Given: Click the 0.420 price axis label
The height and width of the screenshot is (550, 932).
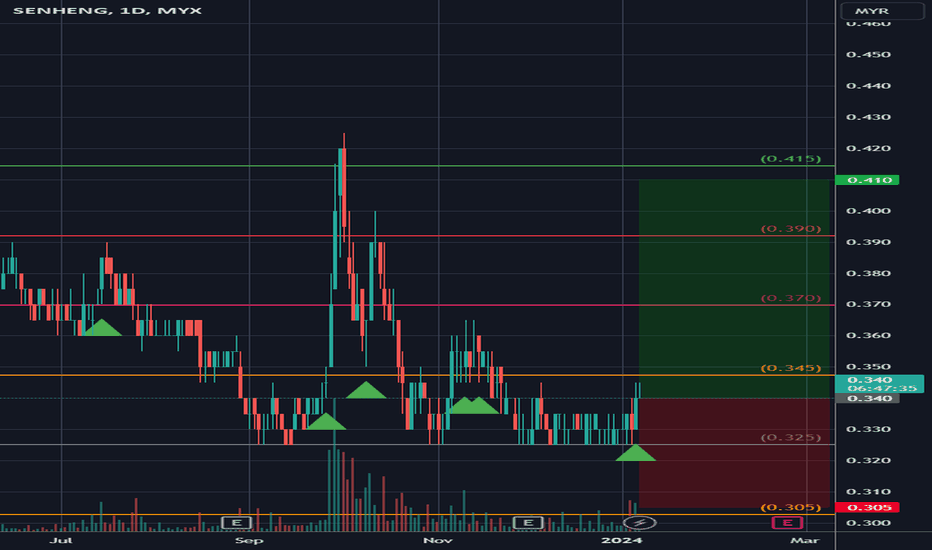Looking at the screenshot, I should click(x=868, y=148).
